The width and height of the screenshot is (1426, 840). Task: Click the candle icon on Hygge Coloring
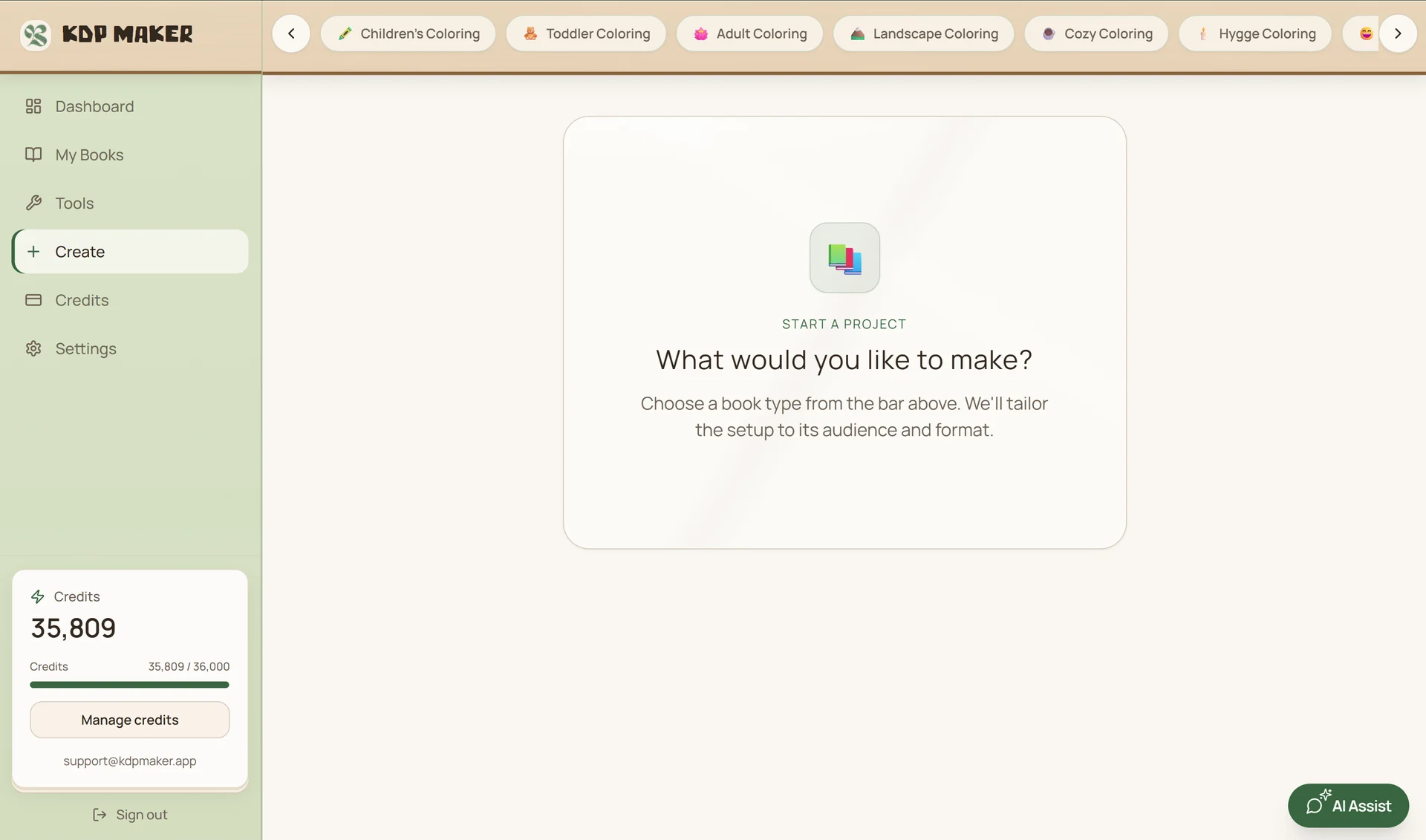pos(1203,33)
